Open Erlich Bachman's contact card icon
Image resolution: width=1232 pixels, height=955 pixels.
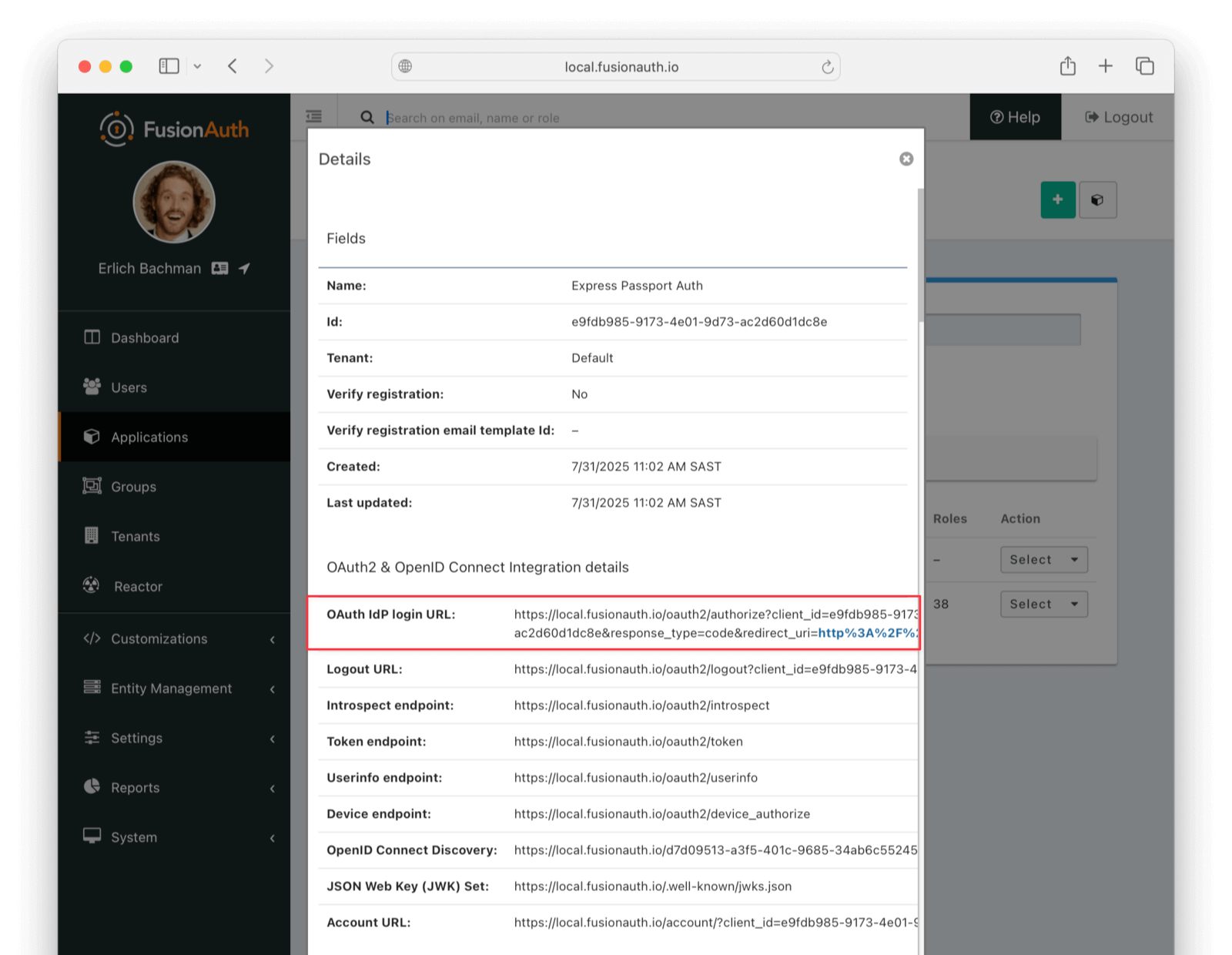click(x=220, y=268)
